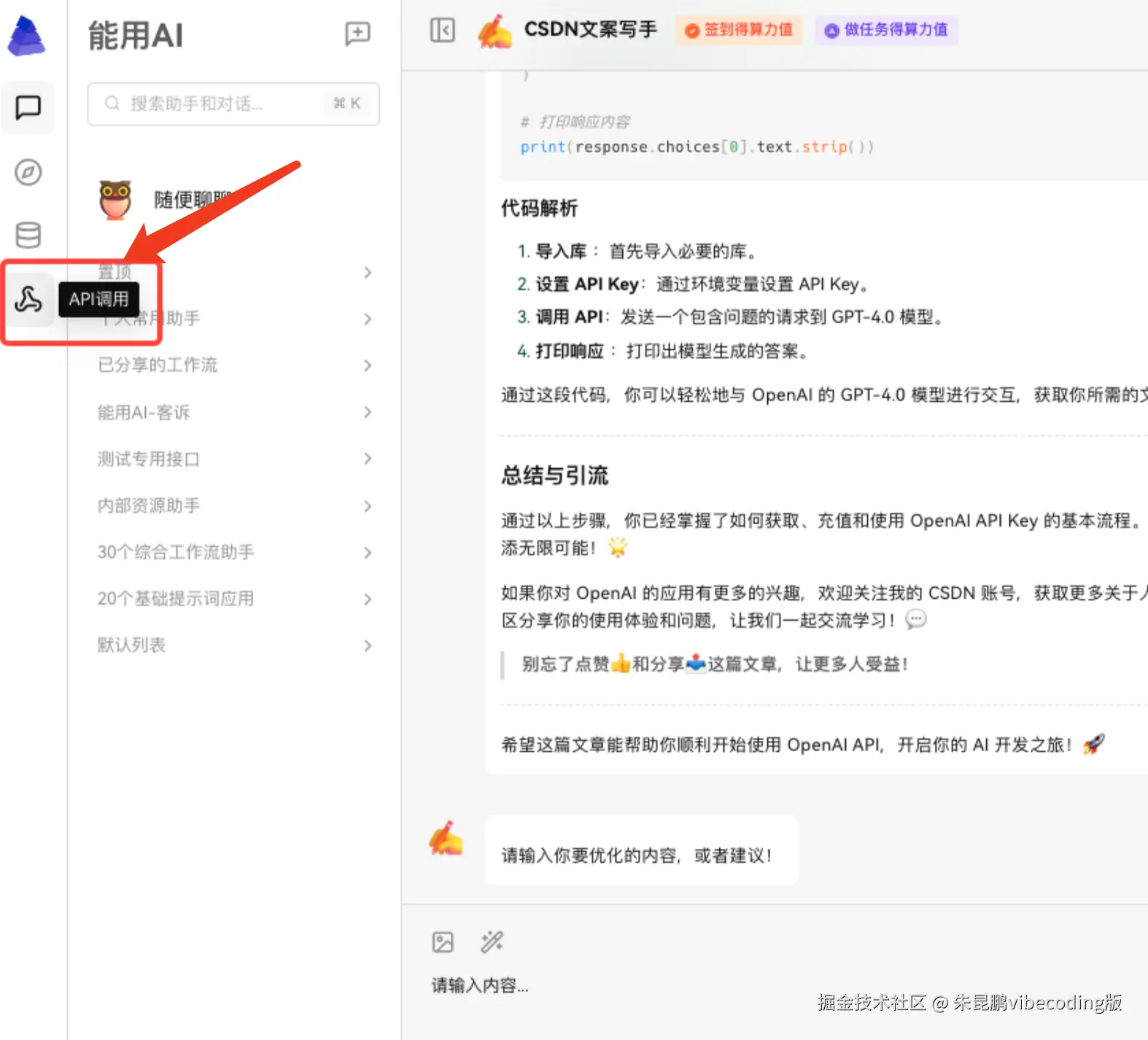Screen dimensions: 1148x1040
Task: Click the 请输入你要优化的内容 message bubble
Action: point(642,850)
